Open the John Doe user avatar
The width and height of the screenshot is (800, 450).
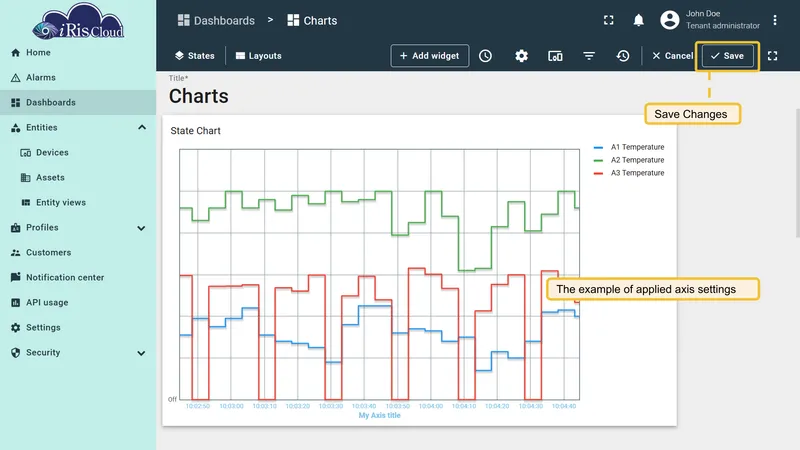[669, 20]
